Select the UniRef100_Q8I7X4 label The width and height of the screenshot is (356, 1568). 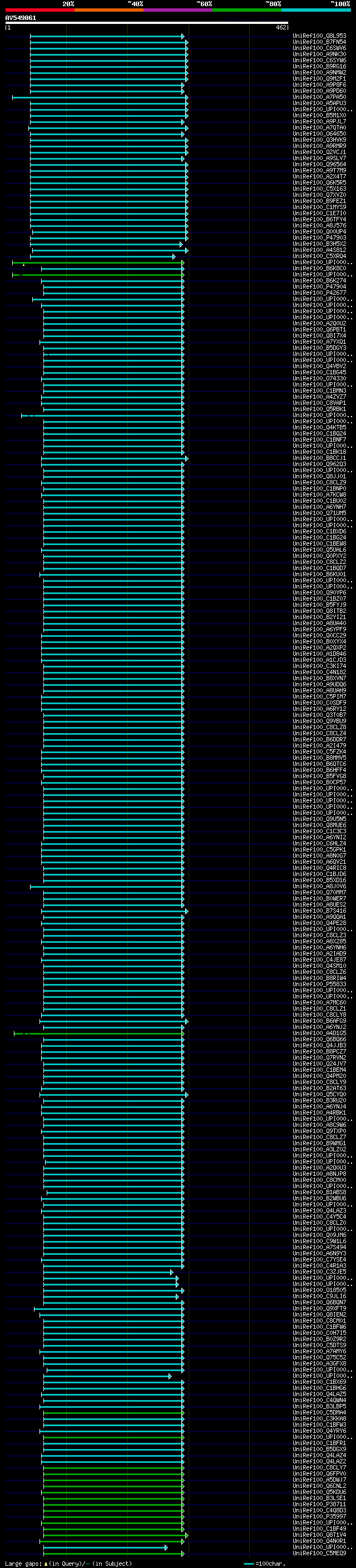coord(319,335)
